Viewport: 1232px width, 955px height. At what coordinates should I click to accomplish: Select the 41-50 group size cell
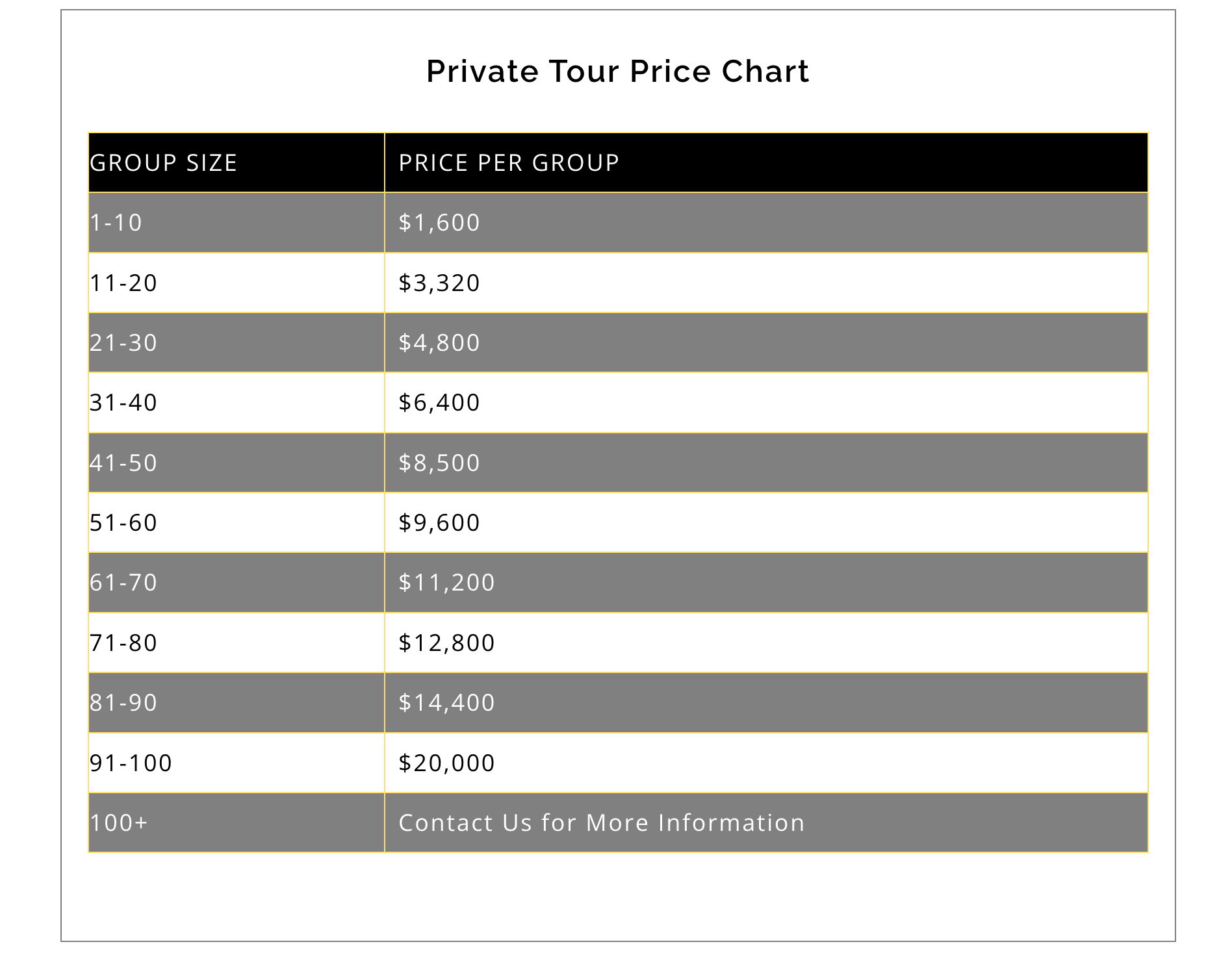123,463
